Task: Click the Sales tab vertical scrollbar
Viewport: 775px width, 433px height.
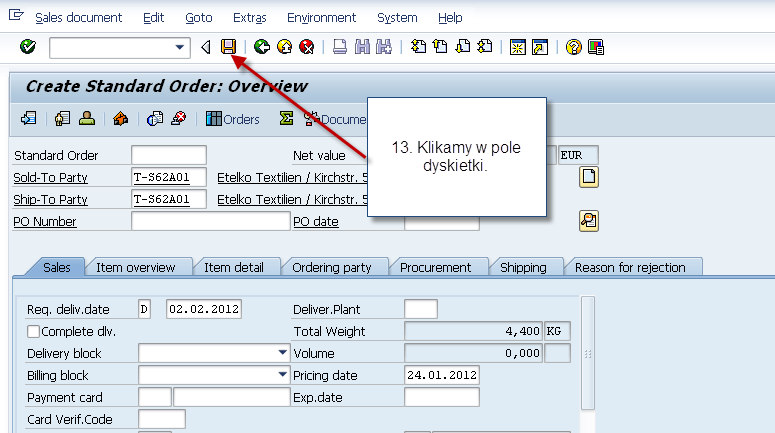Action: point(588,353)
